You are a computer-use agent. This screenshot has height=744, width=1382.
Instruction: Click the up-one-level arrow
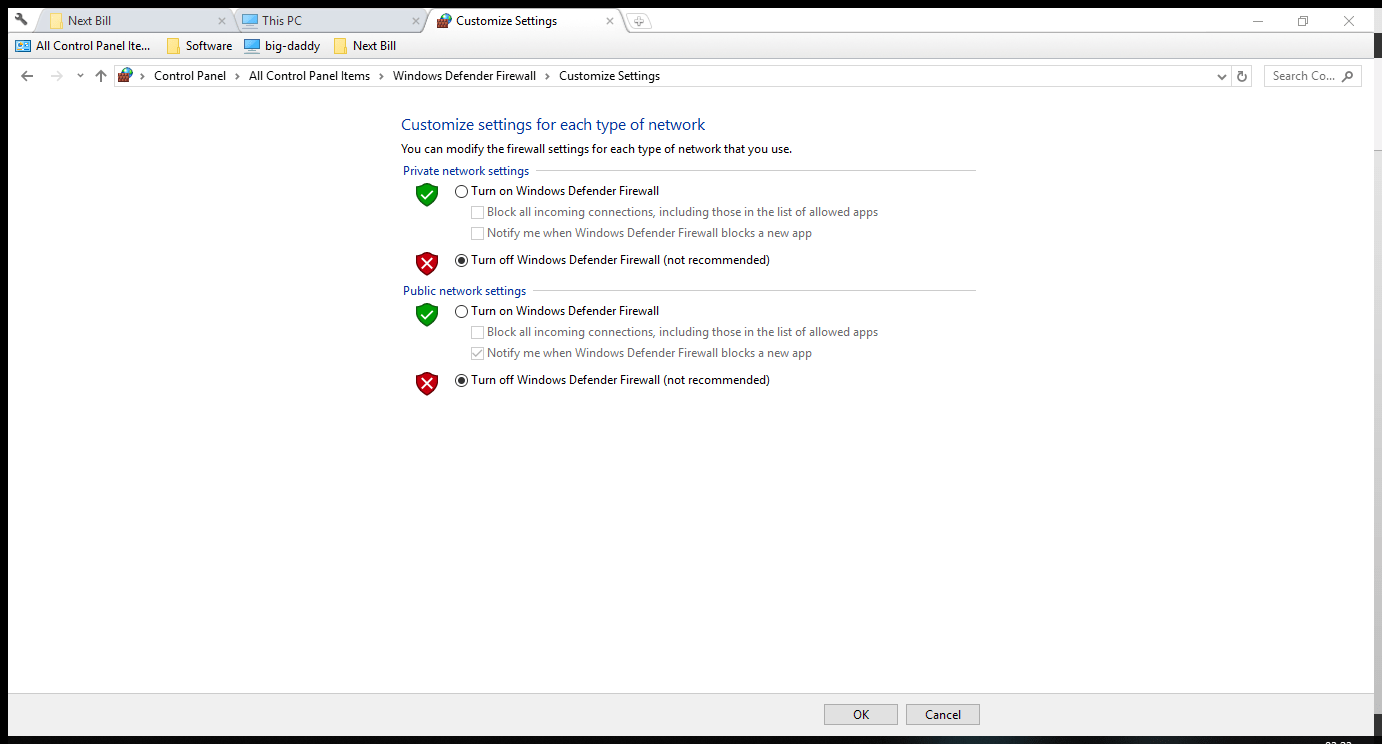(x=100, y=75)
